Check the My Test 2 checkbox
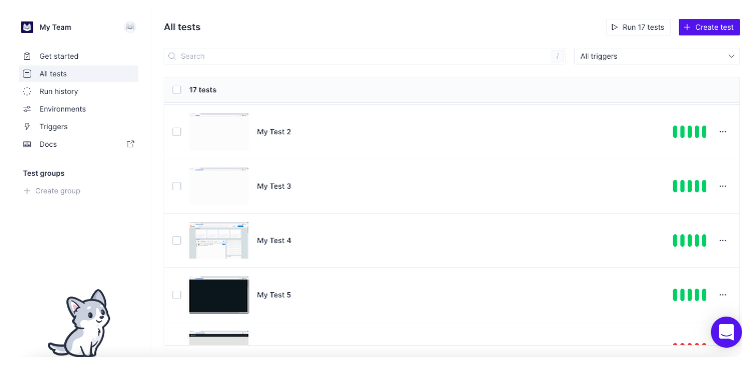Image resolution: width=750 pixels, height=371 pixels. pos(176,131)
